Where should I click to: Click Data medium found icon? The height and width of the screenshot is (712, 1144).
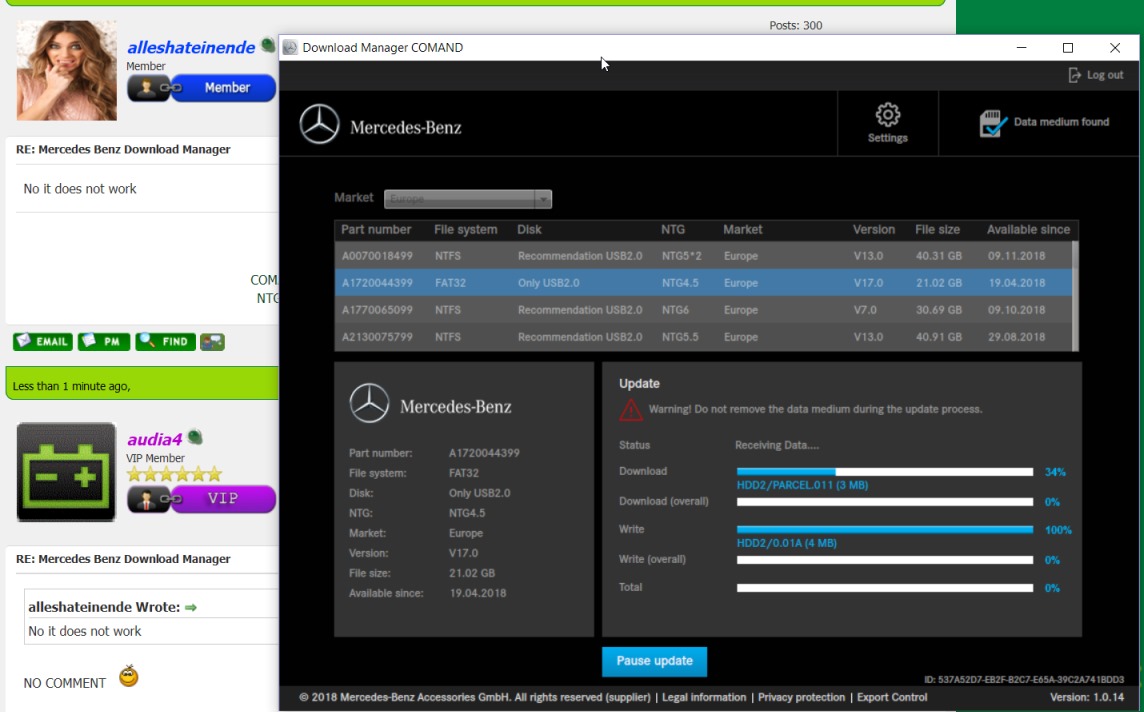(993, 123)
